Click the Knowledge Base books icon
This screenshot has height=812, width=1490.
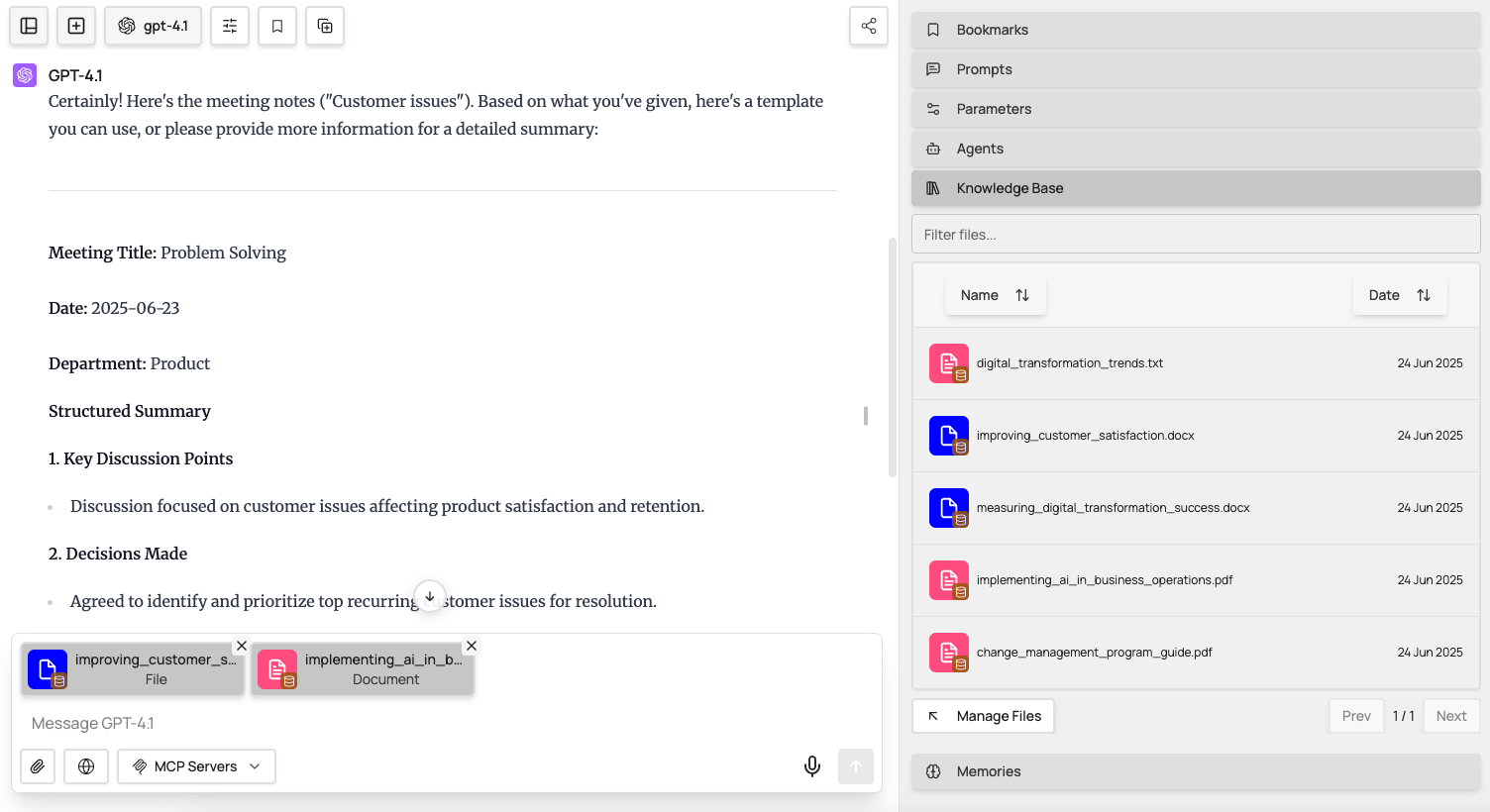click(x=933, y=188)
